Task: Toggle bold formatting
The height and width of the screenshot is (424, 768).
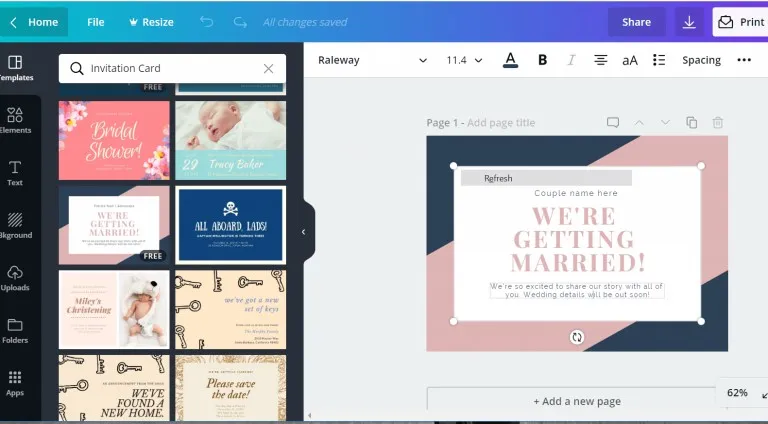Action: coord(542,60)
